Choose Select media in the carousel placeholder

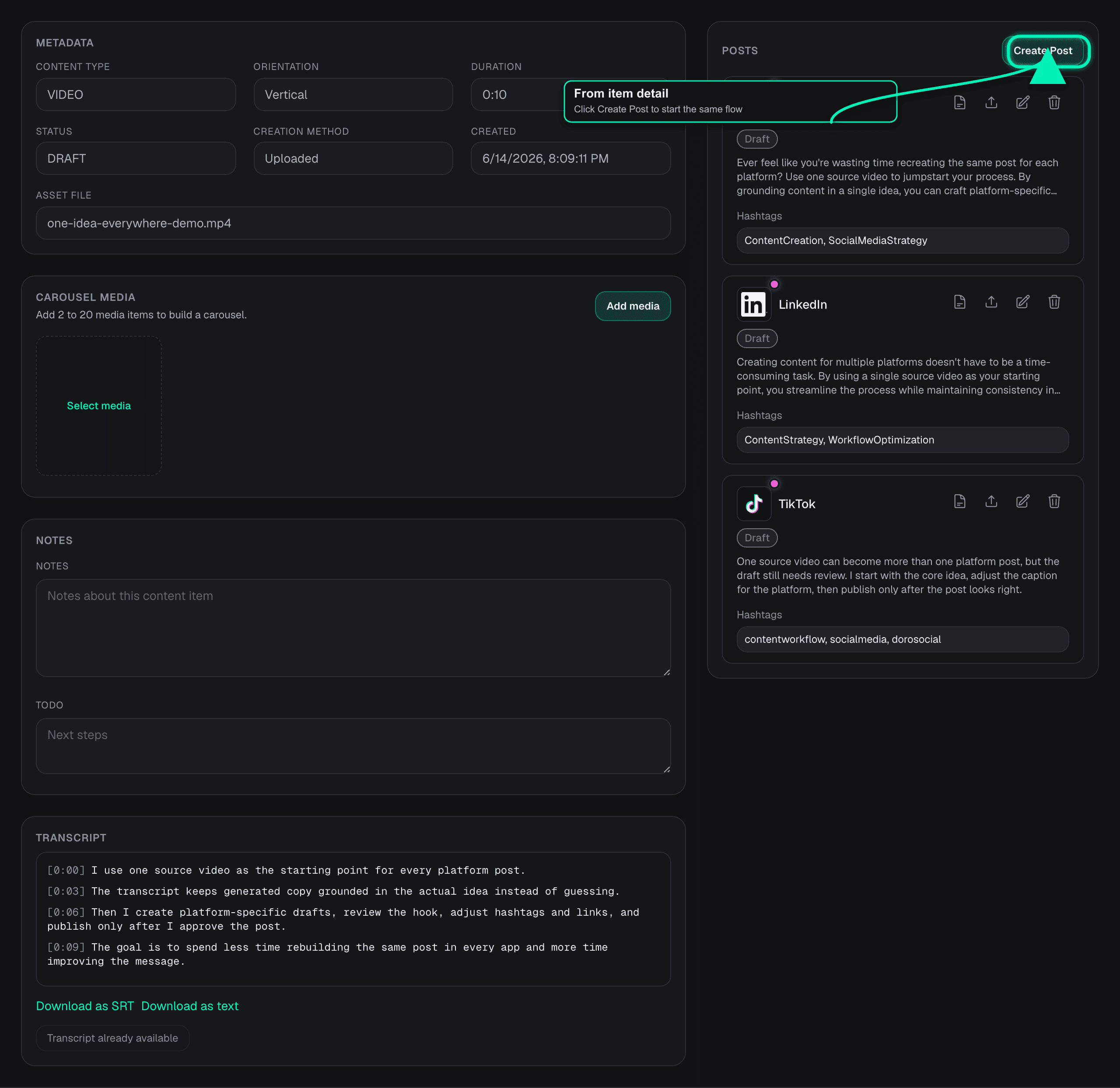coord(99,406)
